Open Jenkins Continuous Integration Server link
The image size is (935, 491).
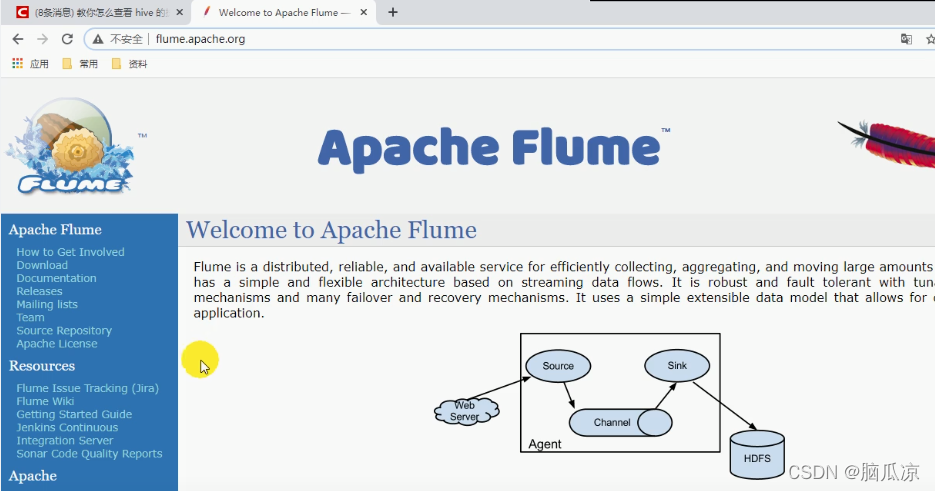pos(67,434)
